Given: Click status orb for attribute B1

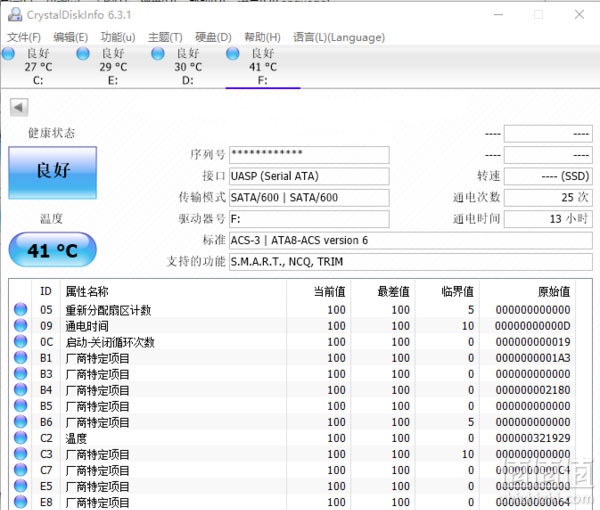Looking at the screenshot, I should coord(20,357).
